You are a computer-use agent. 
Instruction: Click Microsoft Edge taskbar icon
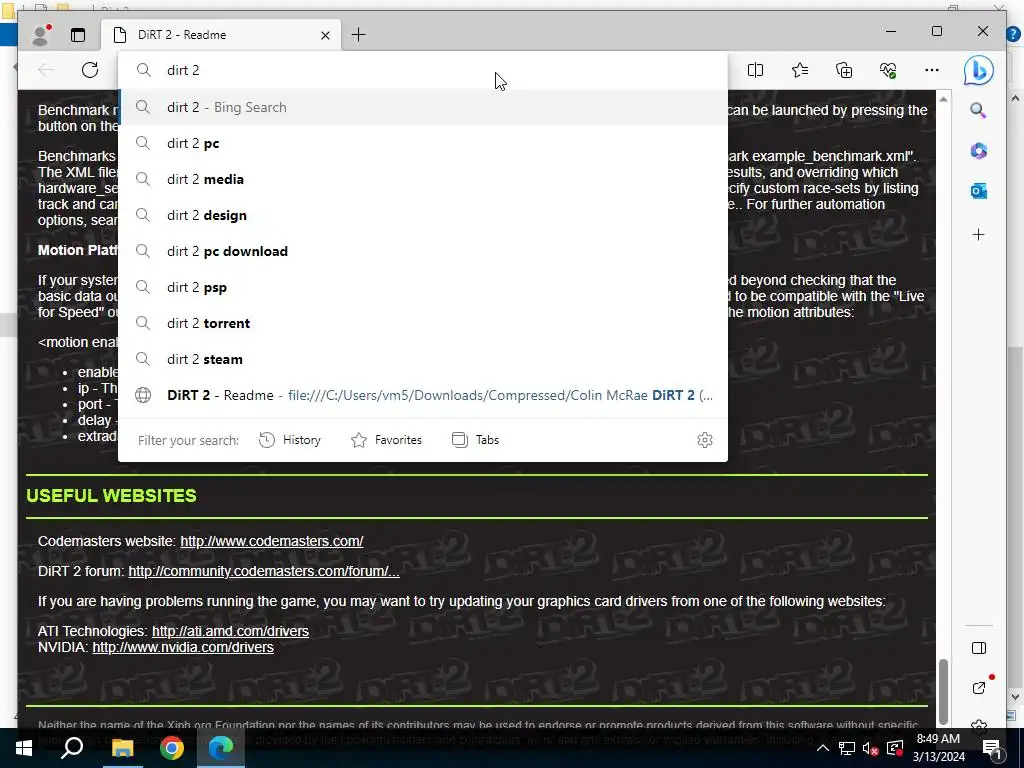pyautogui.click(x=221, y=748)
